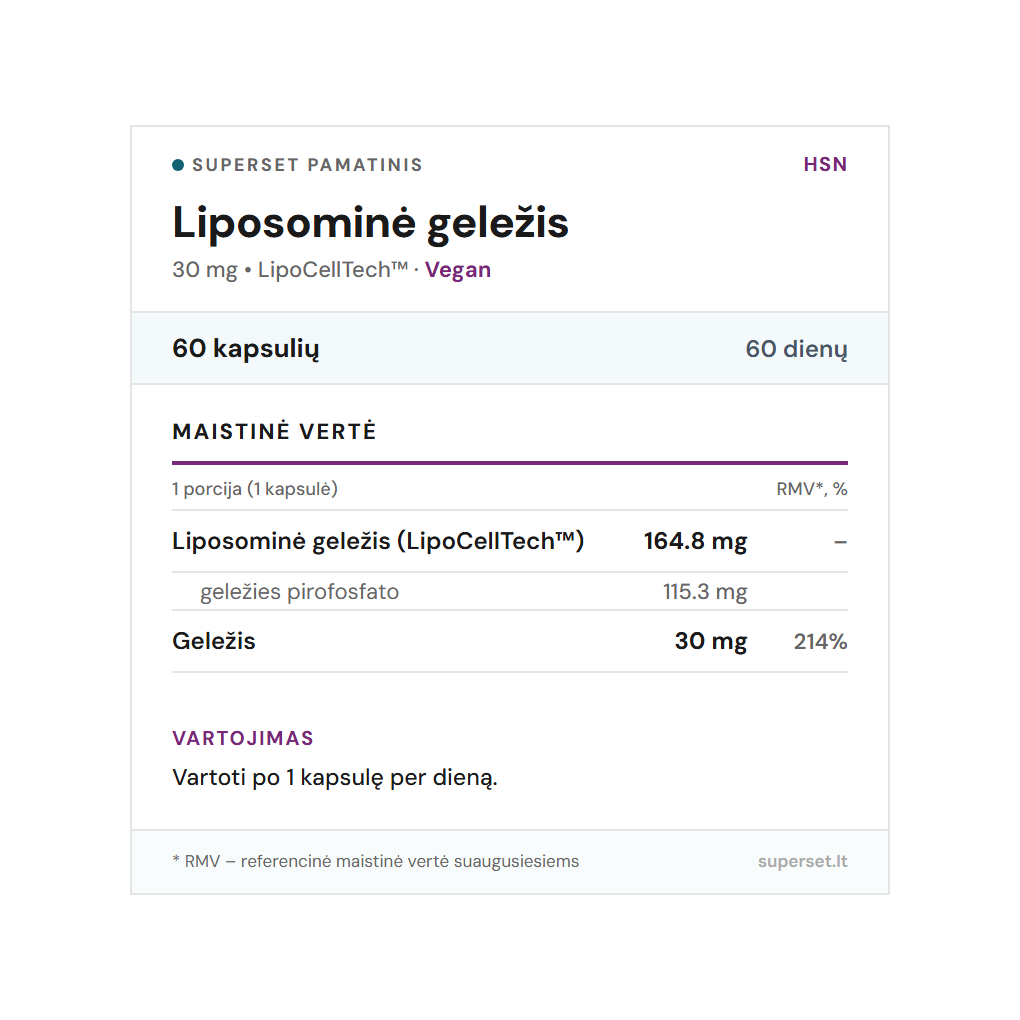This screenshot has width=1020, height=1020.
Task: Click the 214% reference value
Action: point(820,642)
